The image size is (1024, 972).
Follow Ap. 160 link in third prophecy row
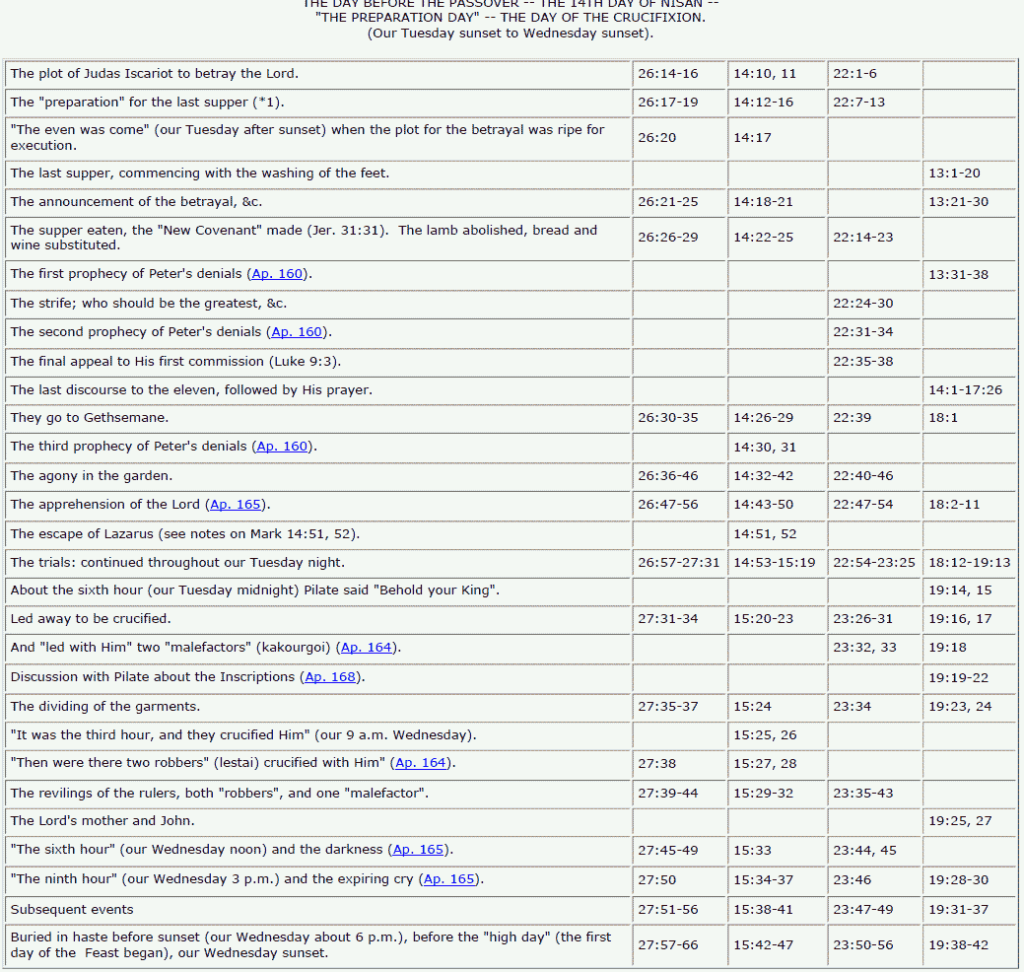tap(283, 447)
